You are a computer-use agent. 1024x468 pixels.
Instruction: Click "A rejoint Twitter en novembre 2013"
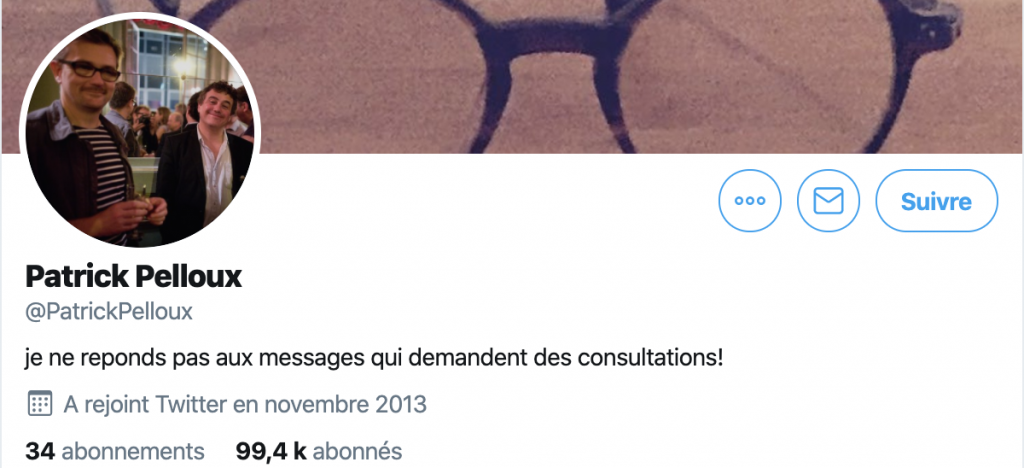click(245, 404)
